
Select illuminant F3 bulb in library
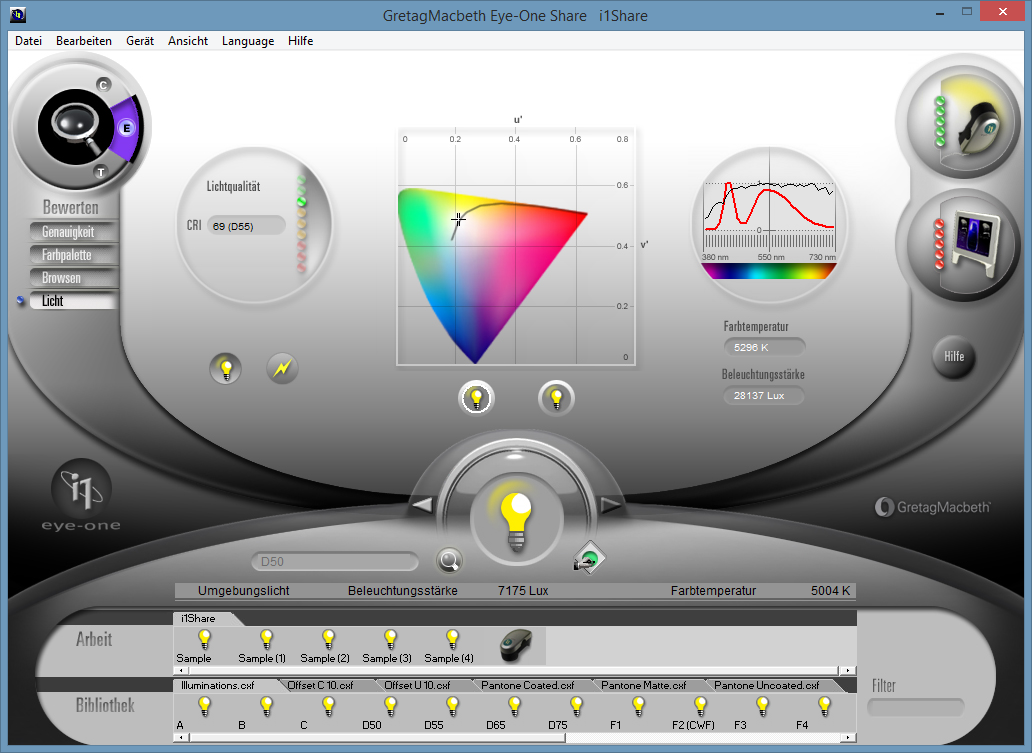click(x=762, y=706)
